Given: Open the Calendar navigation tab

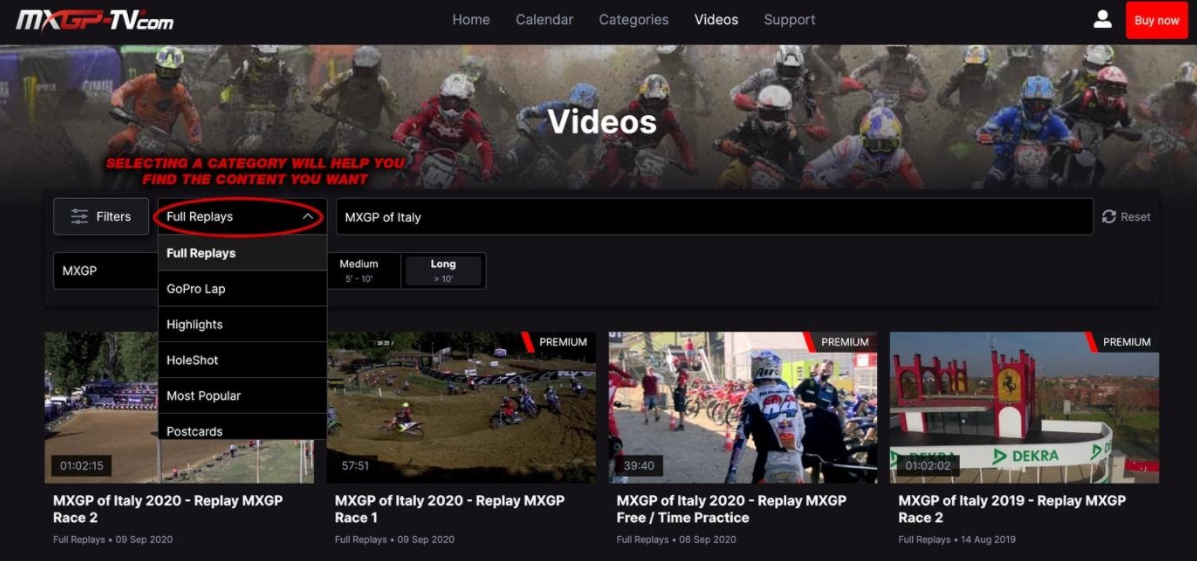Looking at the screenshot, I should coord(544,20).
